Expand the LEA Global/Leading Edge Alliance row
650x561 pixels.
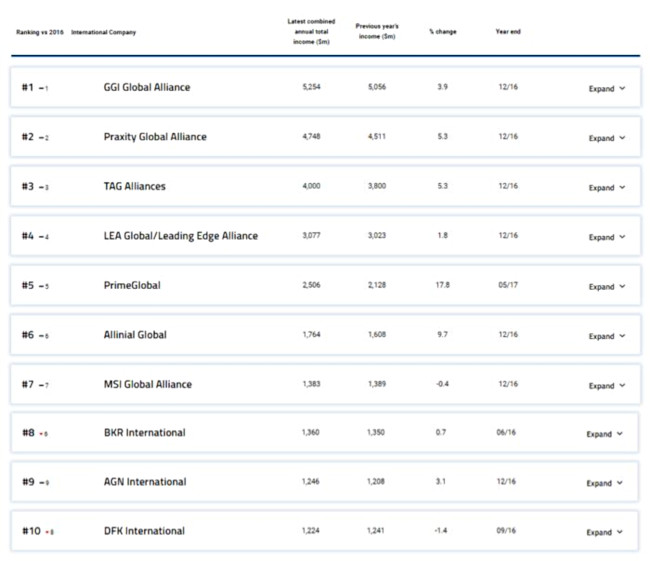tap(607, 237)
